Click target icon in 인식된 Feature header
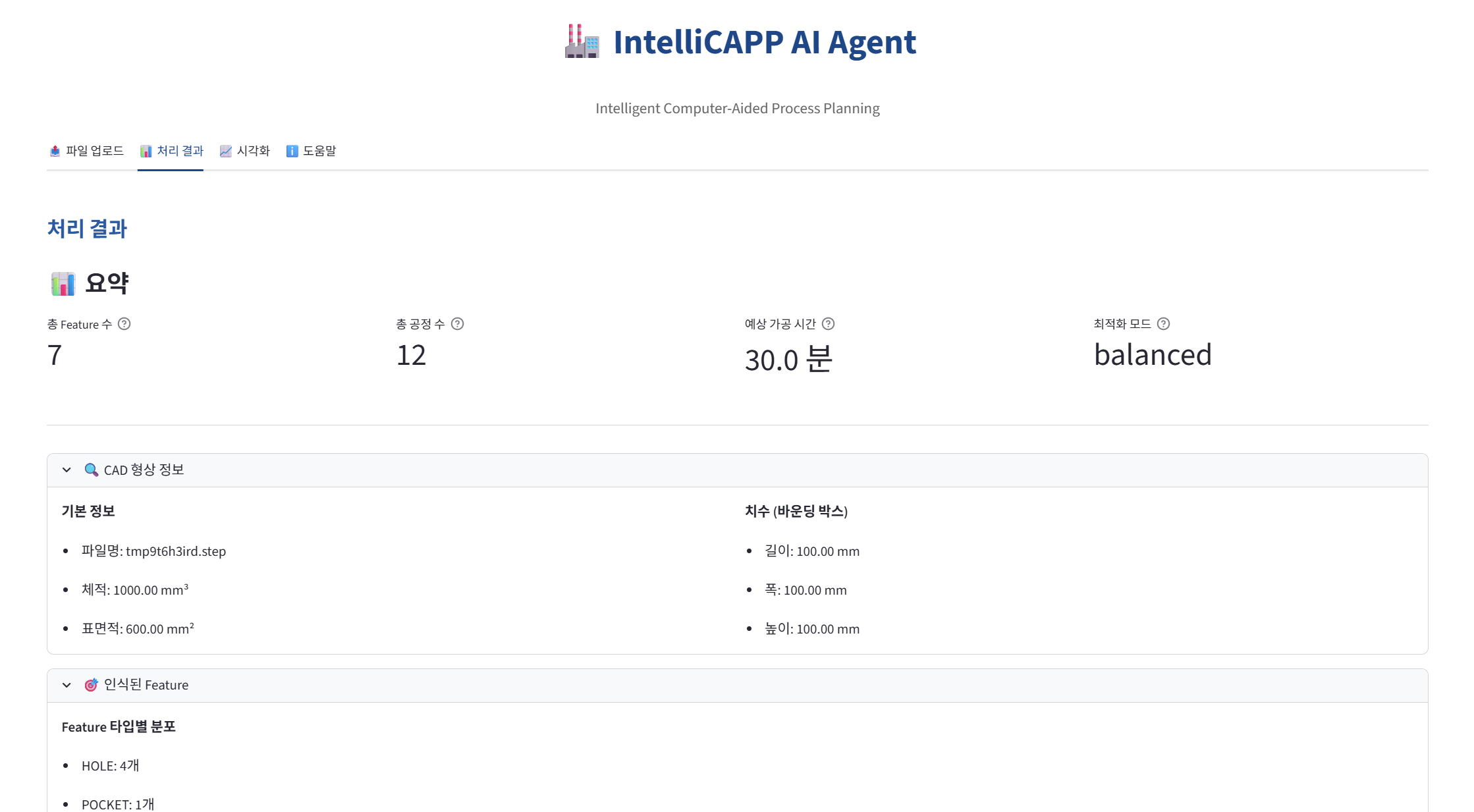The height and width of the screenshot is (812, 1474). [92, 685]
